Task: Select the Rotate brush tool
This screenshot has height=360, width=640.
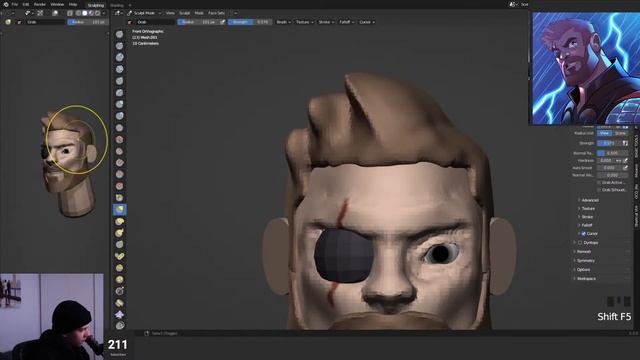Action: pos(120,280)
